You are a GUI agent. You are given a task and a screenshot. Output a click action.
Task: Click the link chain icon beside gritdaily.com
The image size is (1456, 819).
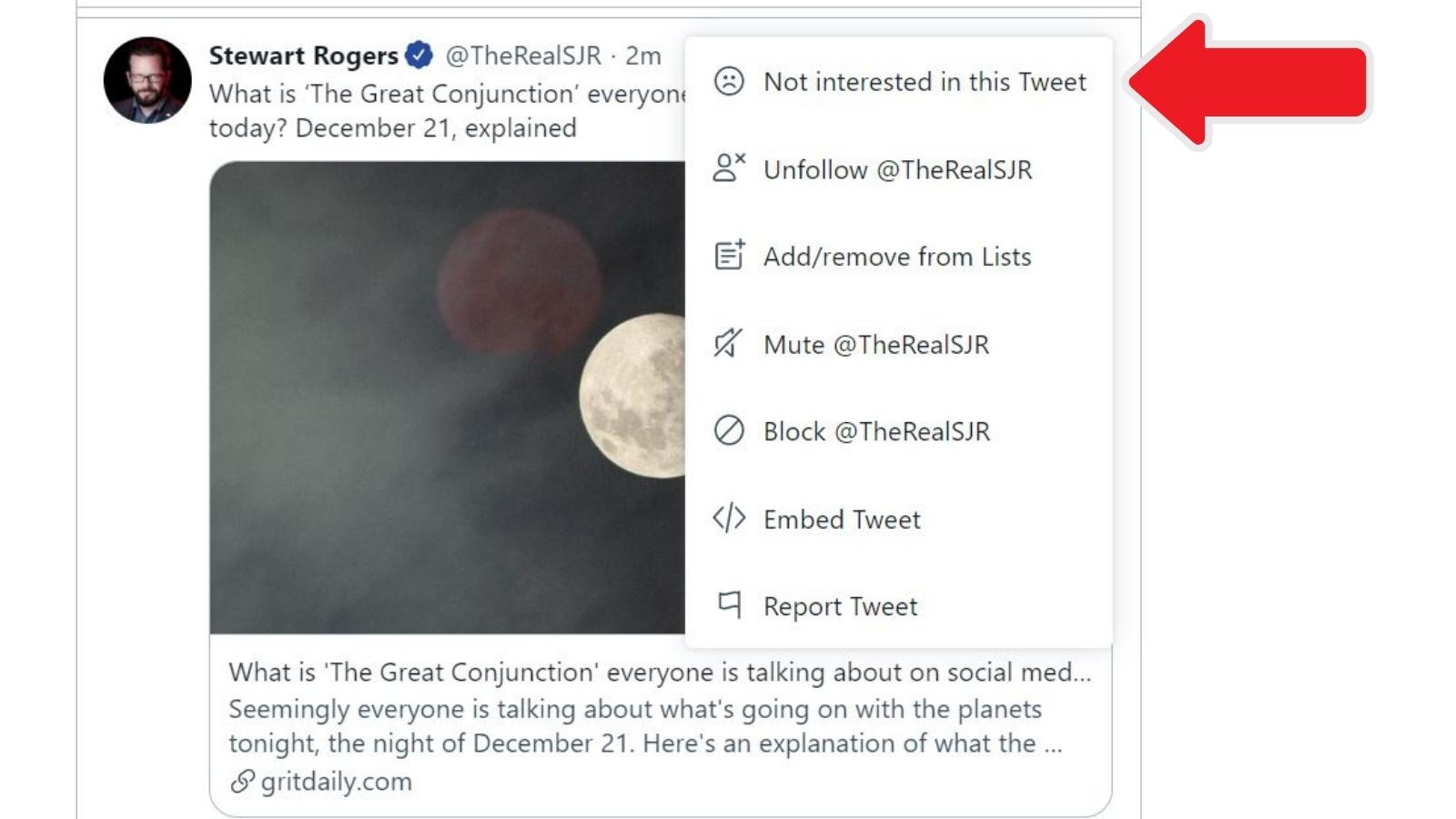(x=242, y=781)
